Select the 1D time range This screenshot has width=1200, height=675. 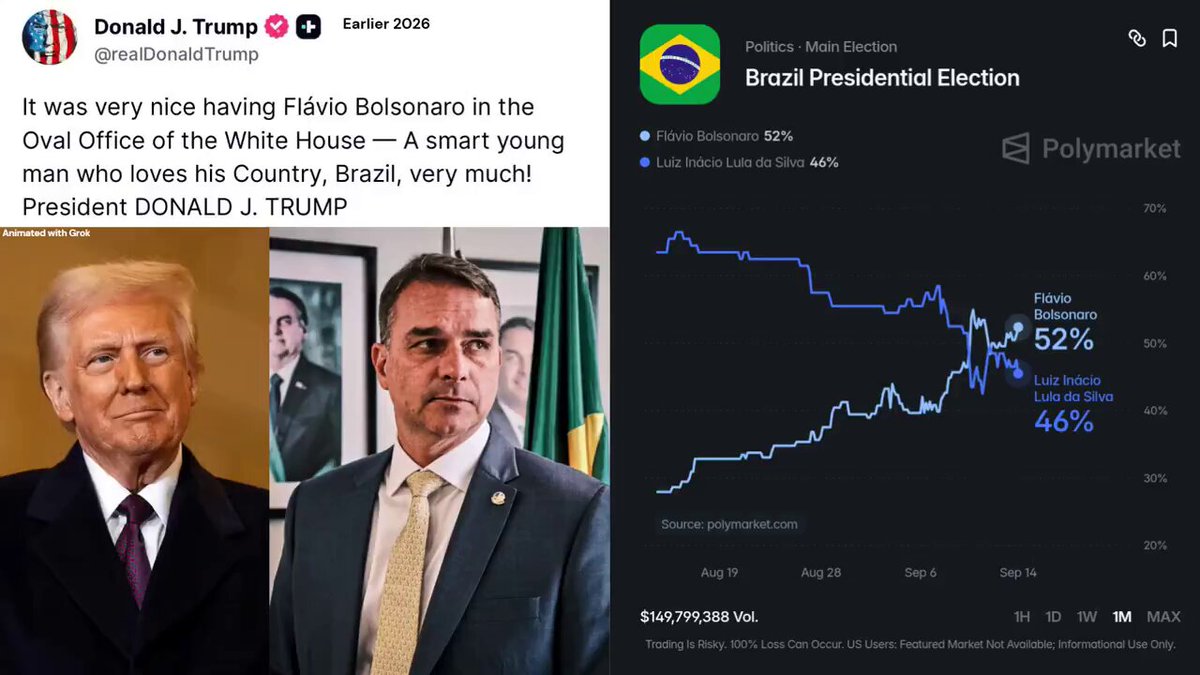pos(1053,617)
